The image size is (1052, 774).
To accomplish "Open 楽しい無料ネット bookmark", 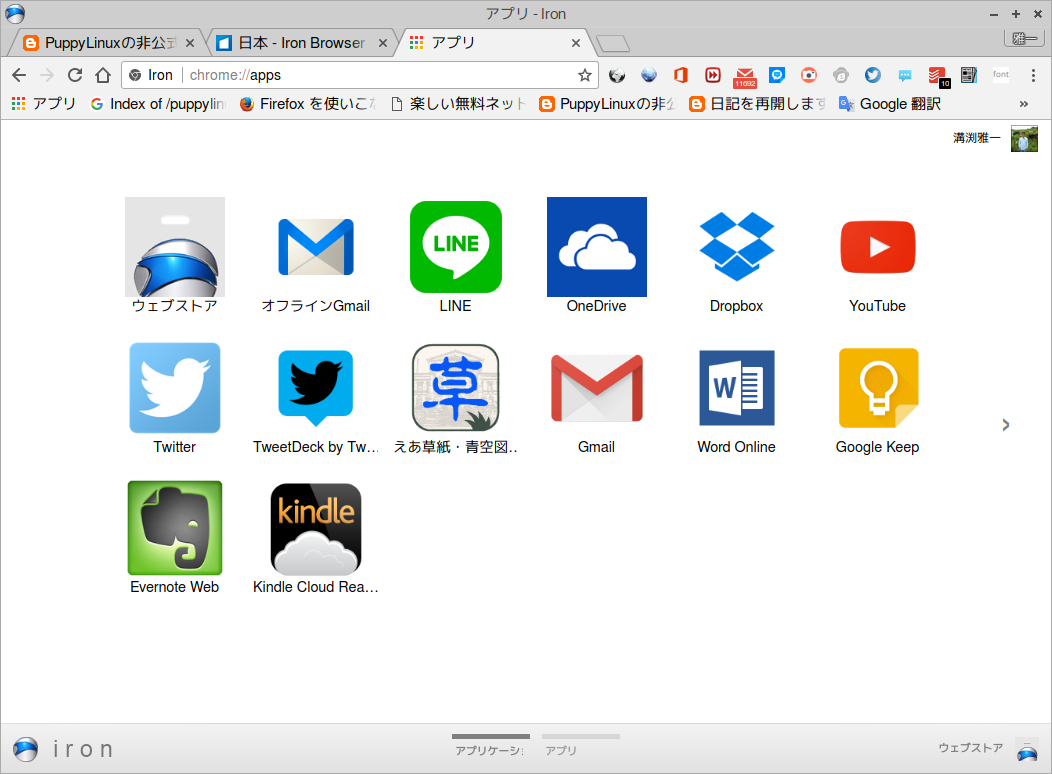I will click(459, 104).
